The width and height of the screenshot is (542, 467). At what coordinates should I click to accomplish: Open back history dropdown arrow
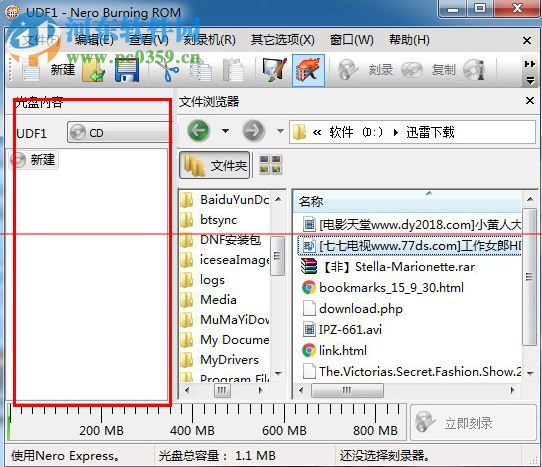pos(225,131)
